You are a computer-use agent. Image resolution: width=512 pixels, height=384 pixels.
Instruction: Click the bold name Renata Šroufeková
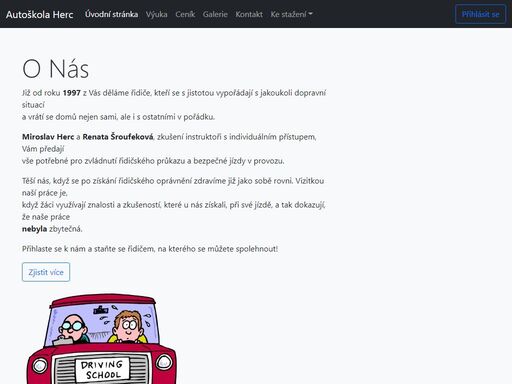pos(118,137)
